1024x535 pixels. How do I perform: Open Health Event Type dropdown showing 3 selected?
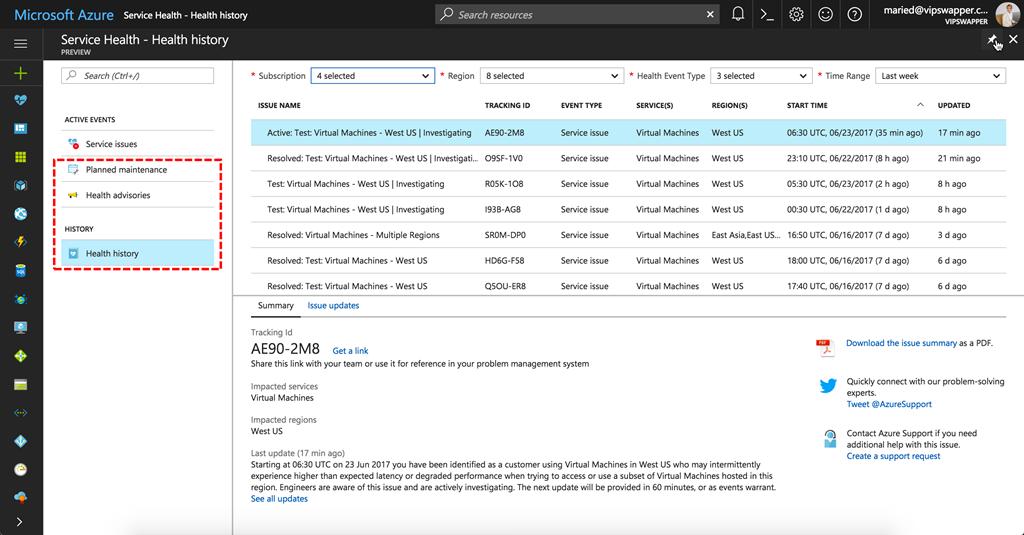coord(761,76)
